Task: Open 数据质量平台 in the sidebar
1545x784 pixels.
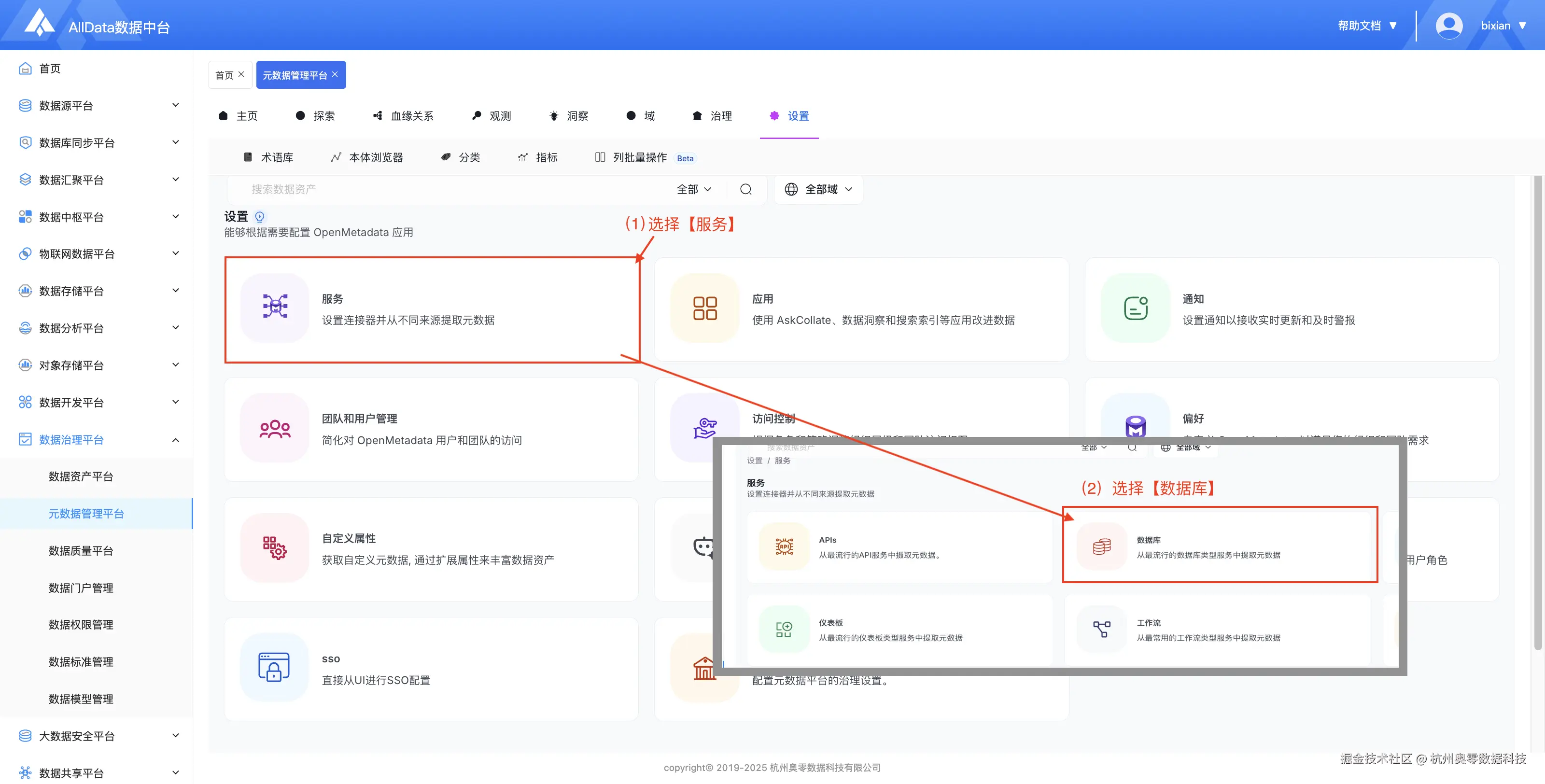Action: (81, 551)
